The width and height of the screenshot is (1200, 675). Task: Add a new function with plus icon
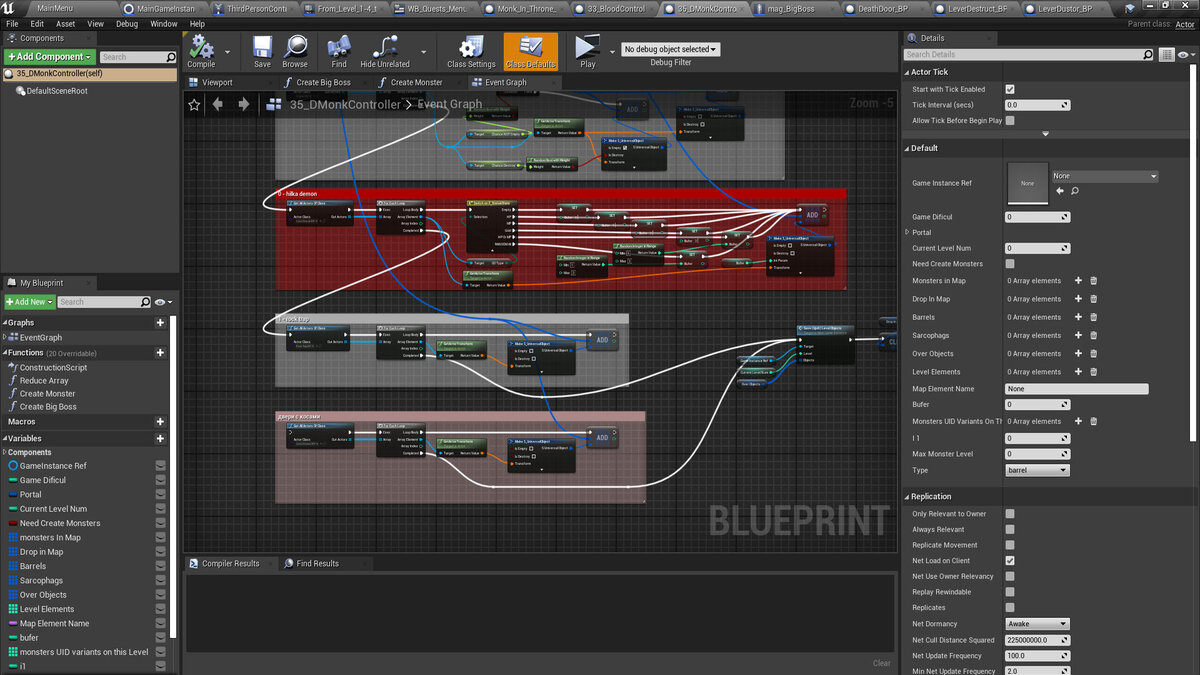coord(160,353)
